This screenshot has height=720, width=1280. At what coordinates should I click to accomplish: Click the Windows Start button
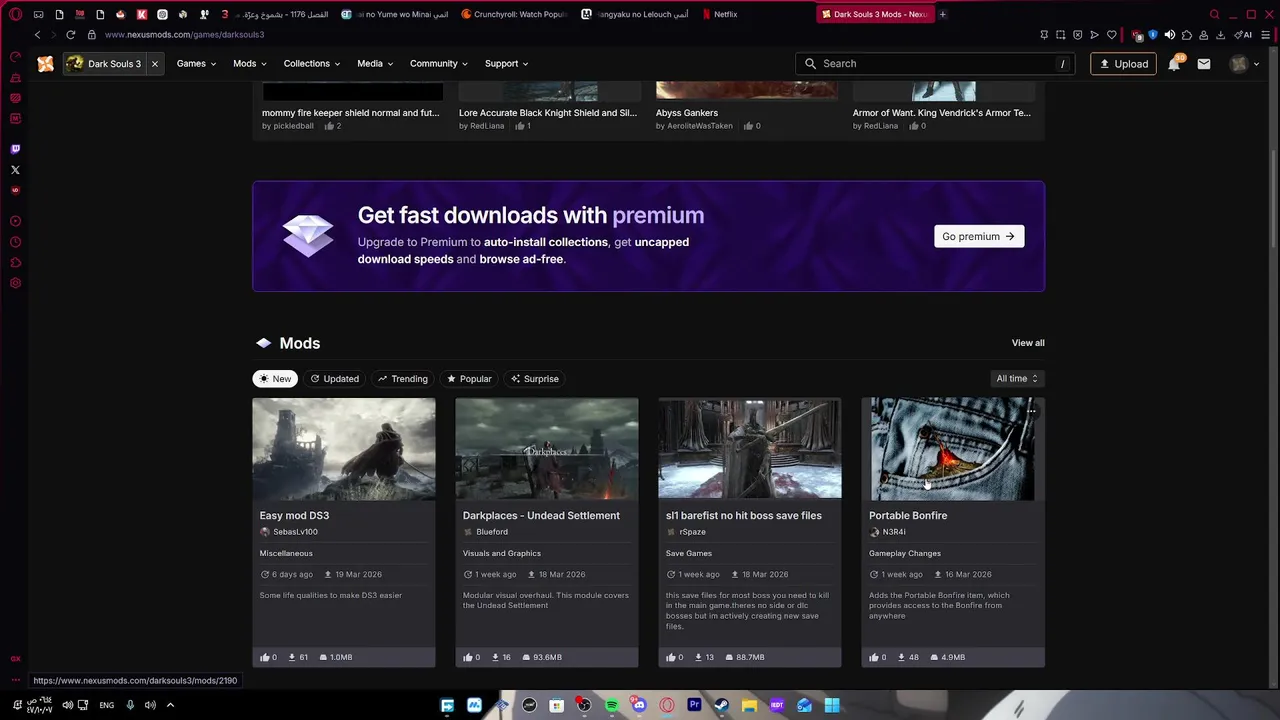pos(831,706)
